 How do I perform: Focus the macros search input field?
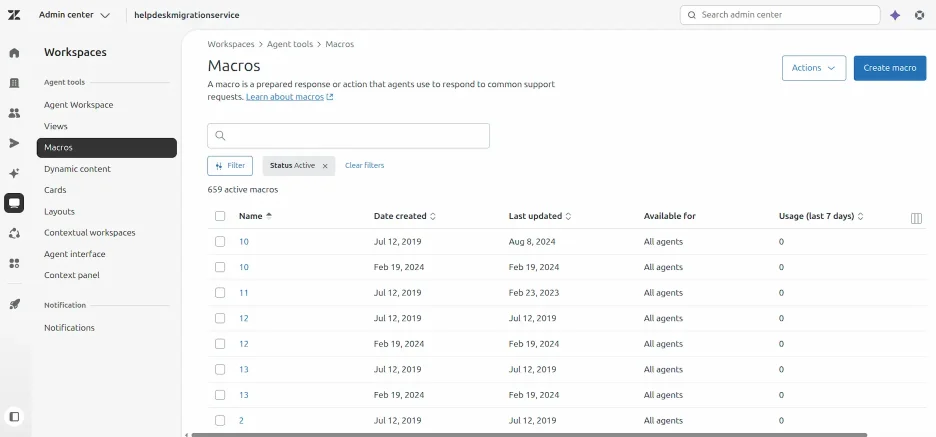coord(348,136)
